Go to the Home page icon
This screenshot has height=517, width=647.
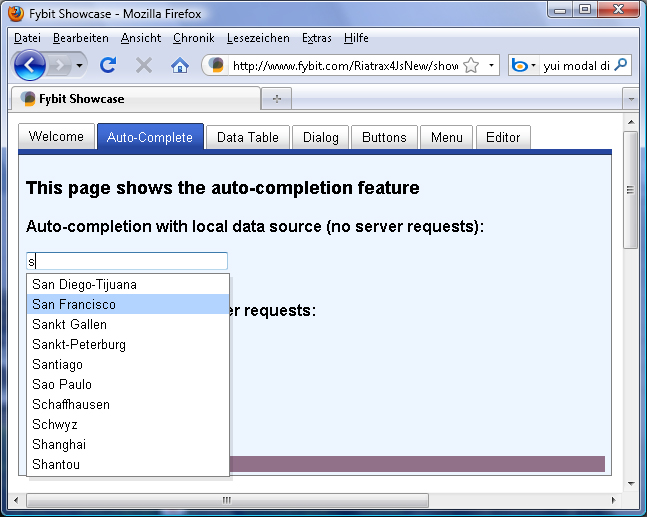[x=180, y=65]
